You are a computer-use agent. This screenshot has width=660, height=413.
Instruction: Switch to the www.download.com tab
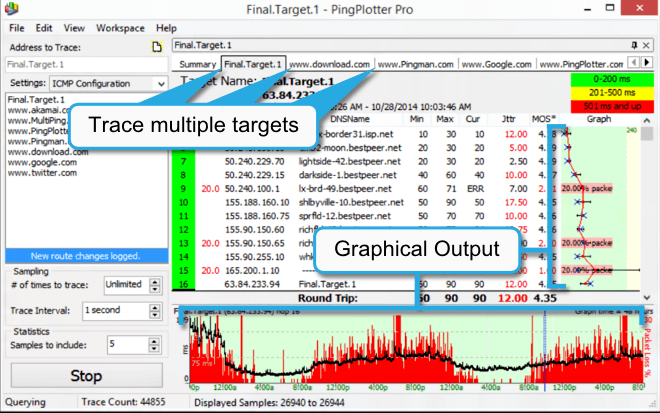(x=330, y=64)
